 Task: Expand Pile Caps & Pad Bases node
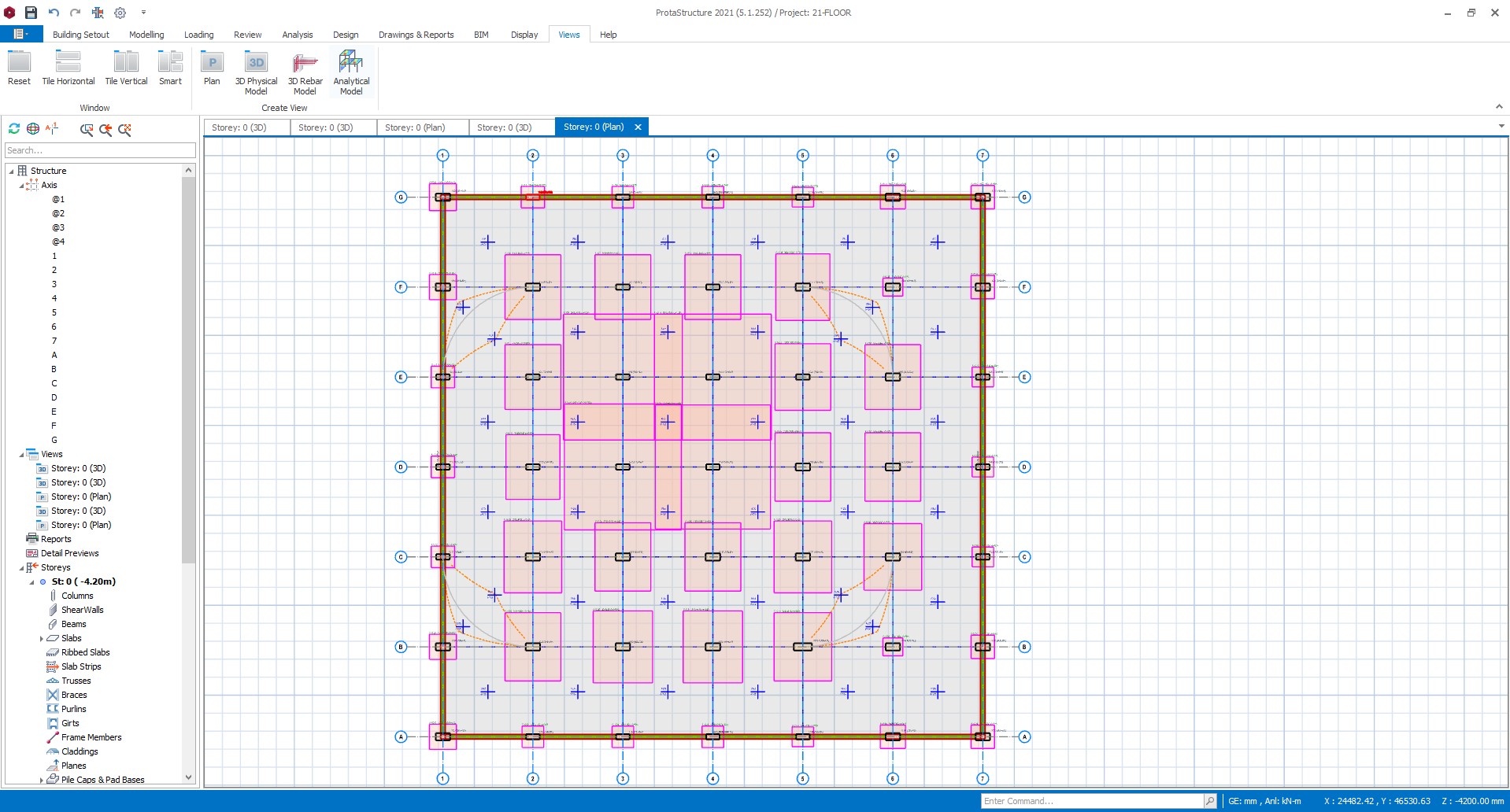(41, 781)
